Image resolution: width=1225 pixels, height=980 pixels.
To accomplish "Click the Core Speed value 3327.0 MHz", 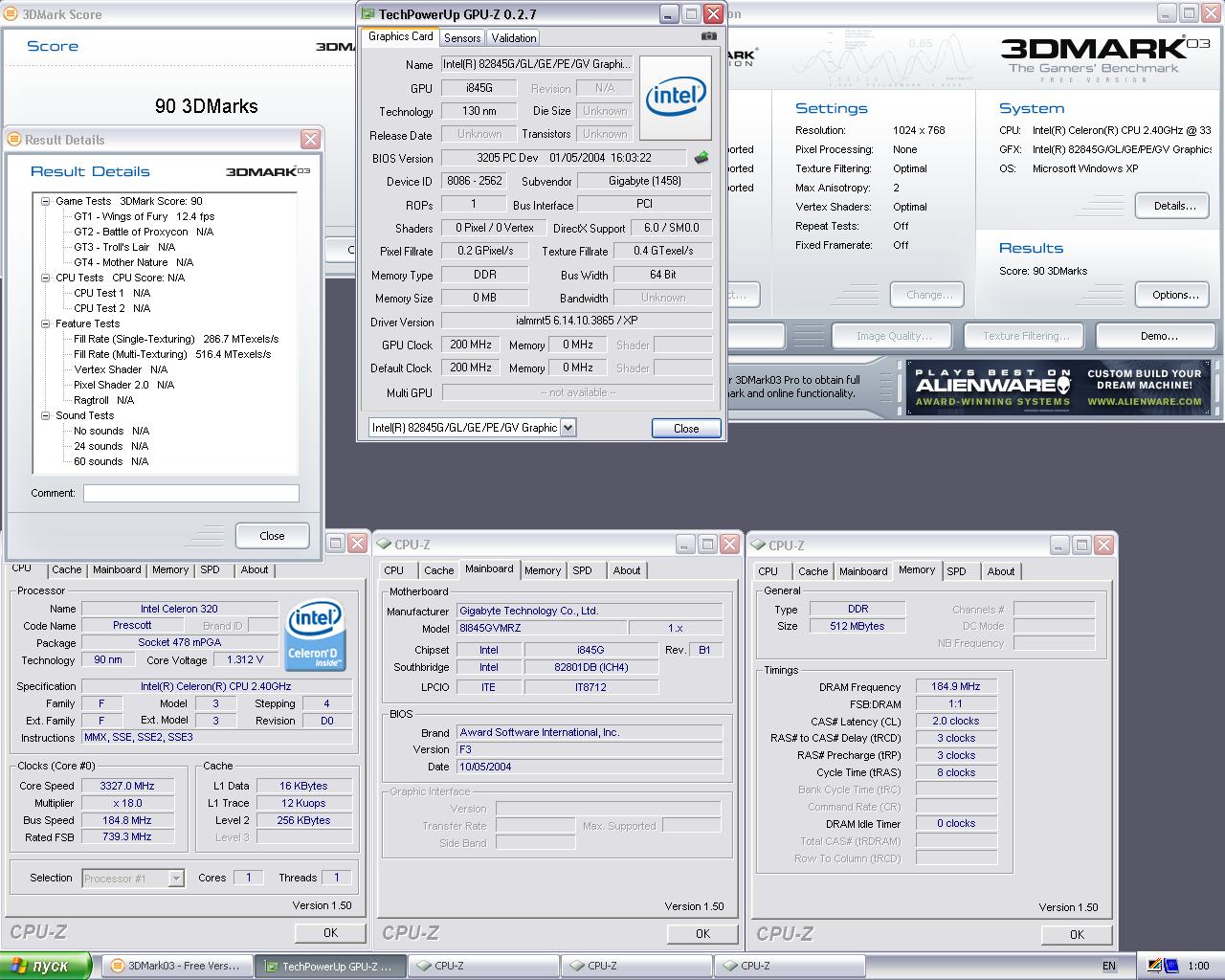I will (x=126, y=786).
